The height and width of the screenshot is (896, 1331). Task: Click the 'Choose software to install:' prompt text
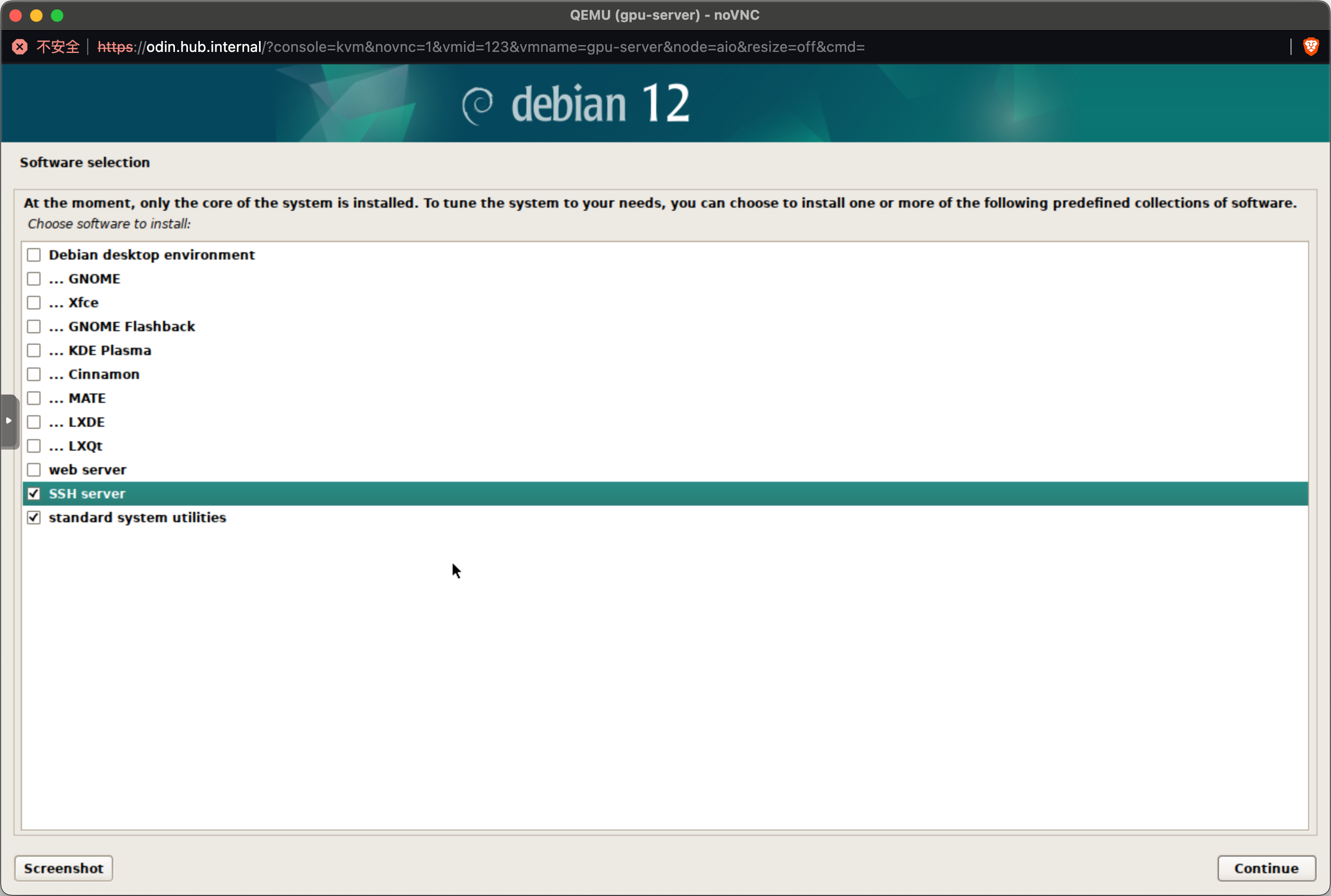coord(109,224)
